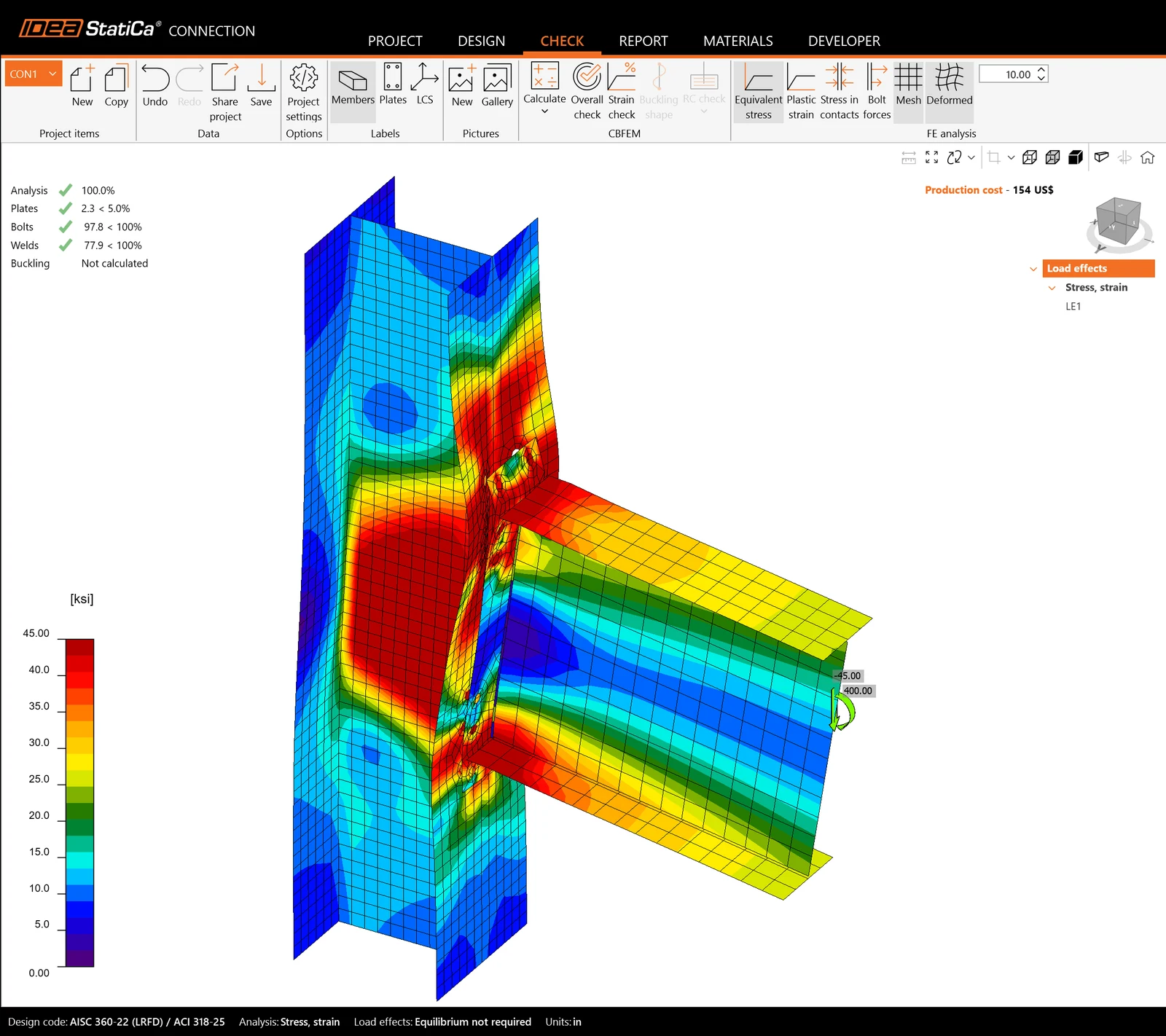The height and width of the screenshot is (1036, 1166).
Task: Toggle Equivalent stress display
Action: click(x=758, y=92)
